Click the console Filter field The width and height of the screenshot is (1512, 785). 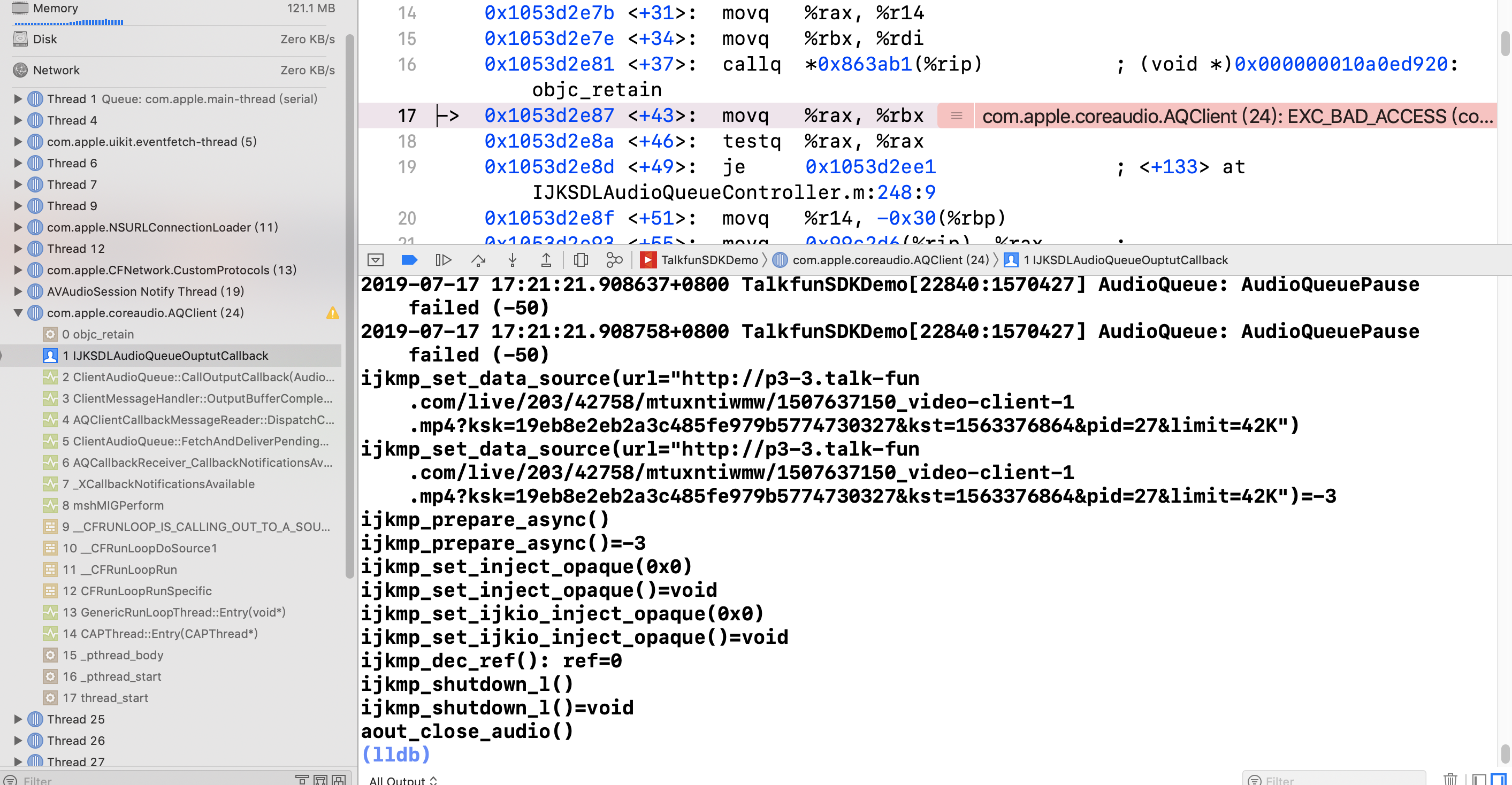pos(1338,780)
